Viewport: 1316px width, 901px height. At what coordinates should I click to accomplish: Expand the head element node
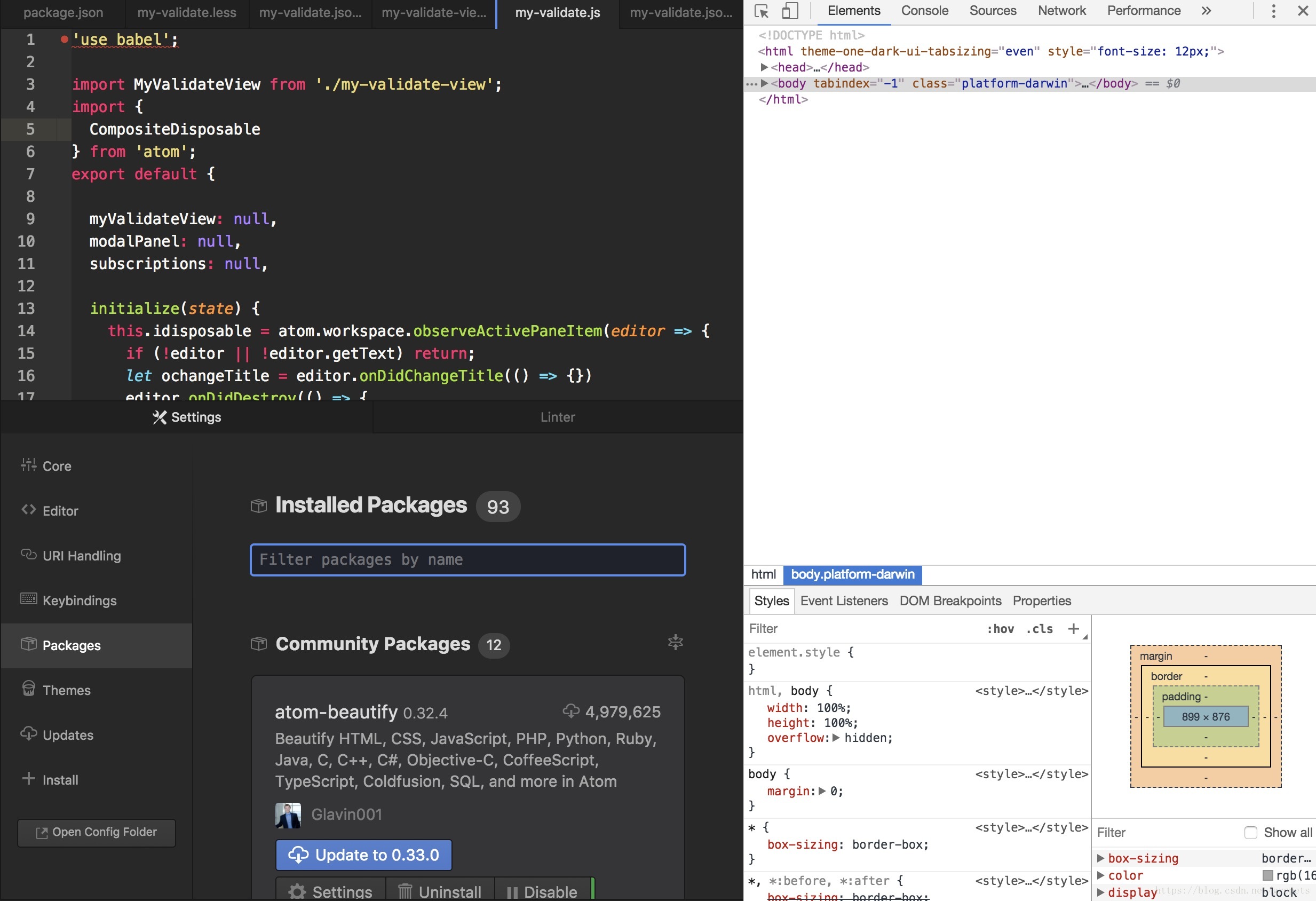pyautogui.click(x=764, y=67)
